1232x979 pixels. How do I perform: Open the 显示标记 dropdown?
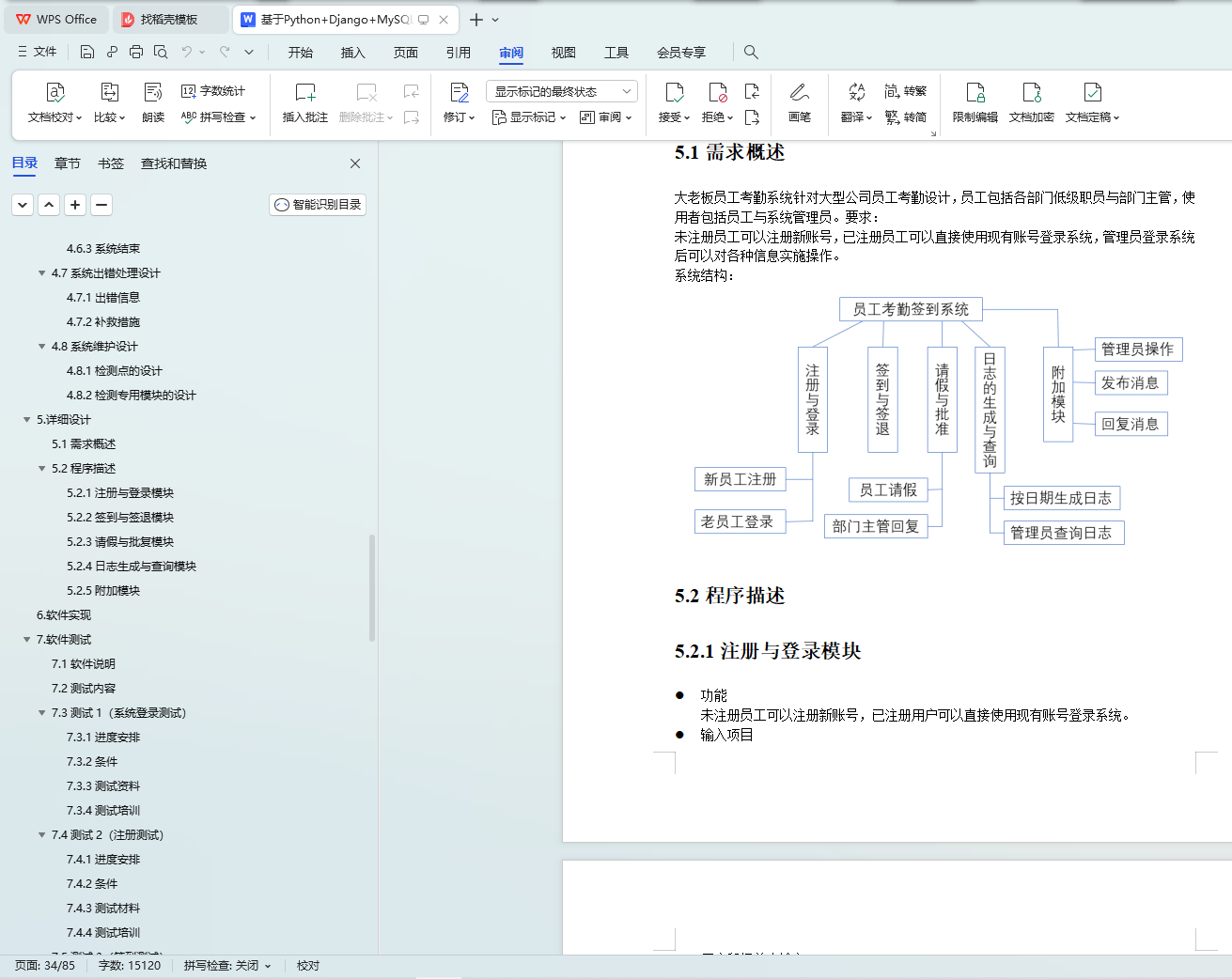[x=529, y=117]
